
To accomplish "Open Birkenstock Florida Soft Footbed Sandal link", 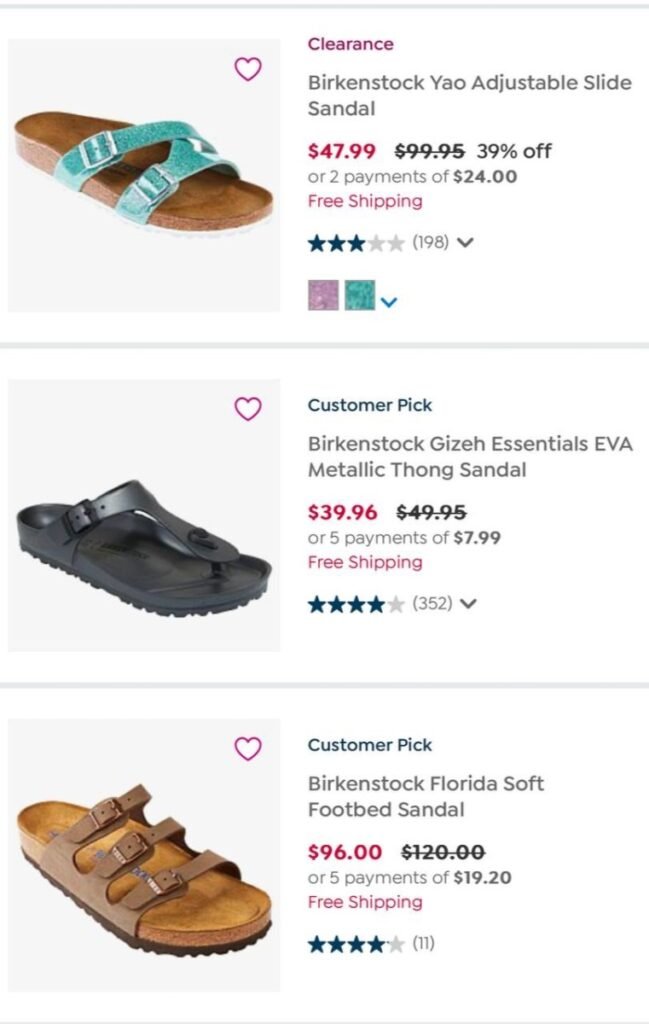I will click(x=426, y=796).
